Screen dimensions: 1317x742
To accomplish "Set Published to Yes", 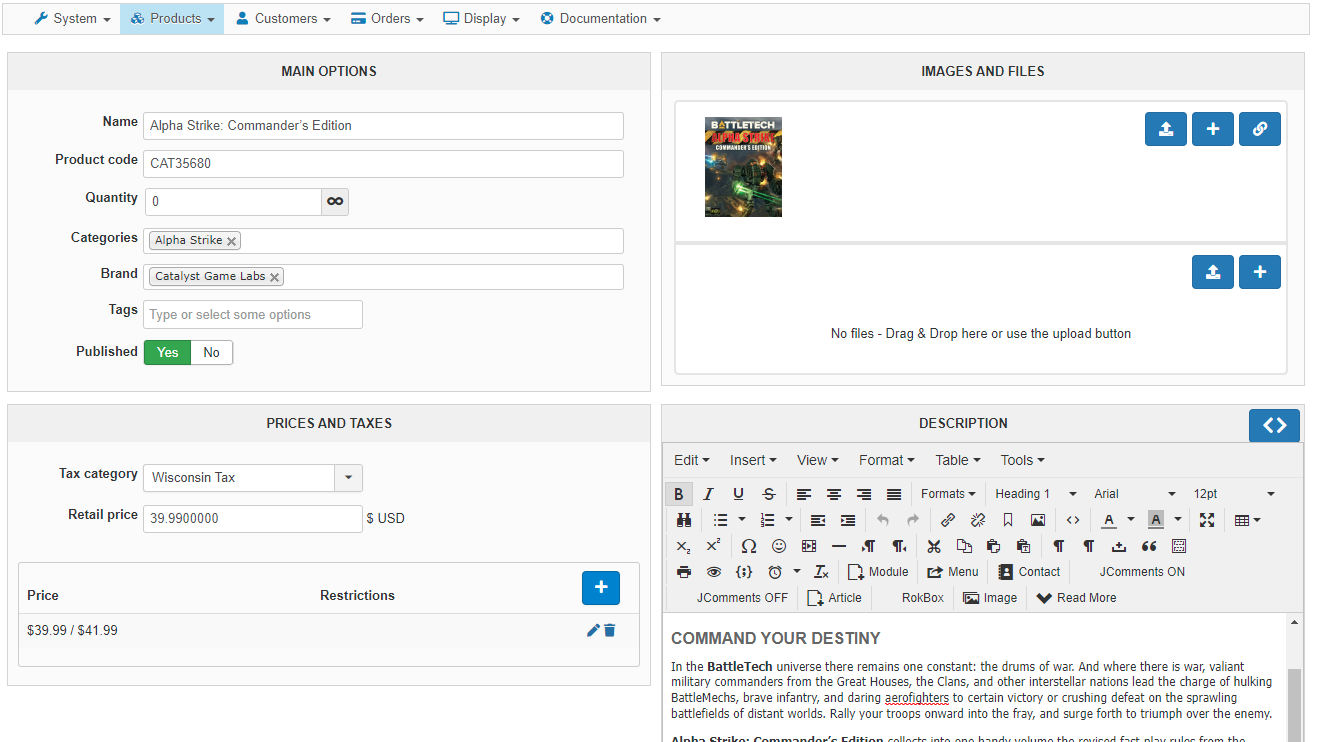I will 167,352.
